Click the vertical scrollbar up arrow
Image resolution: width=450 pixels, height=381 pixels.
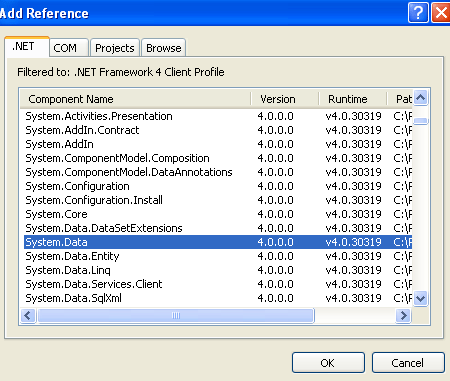(421, 98)
